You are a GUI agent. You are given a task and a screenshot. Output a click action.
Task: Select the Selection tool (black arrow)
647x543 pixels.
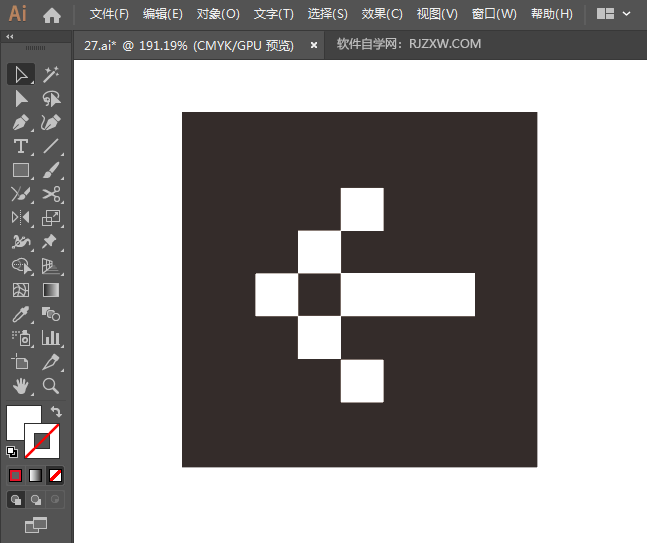[21, 75]
